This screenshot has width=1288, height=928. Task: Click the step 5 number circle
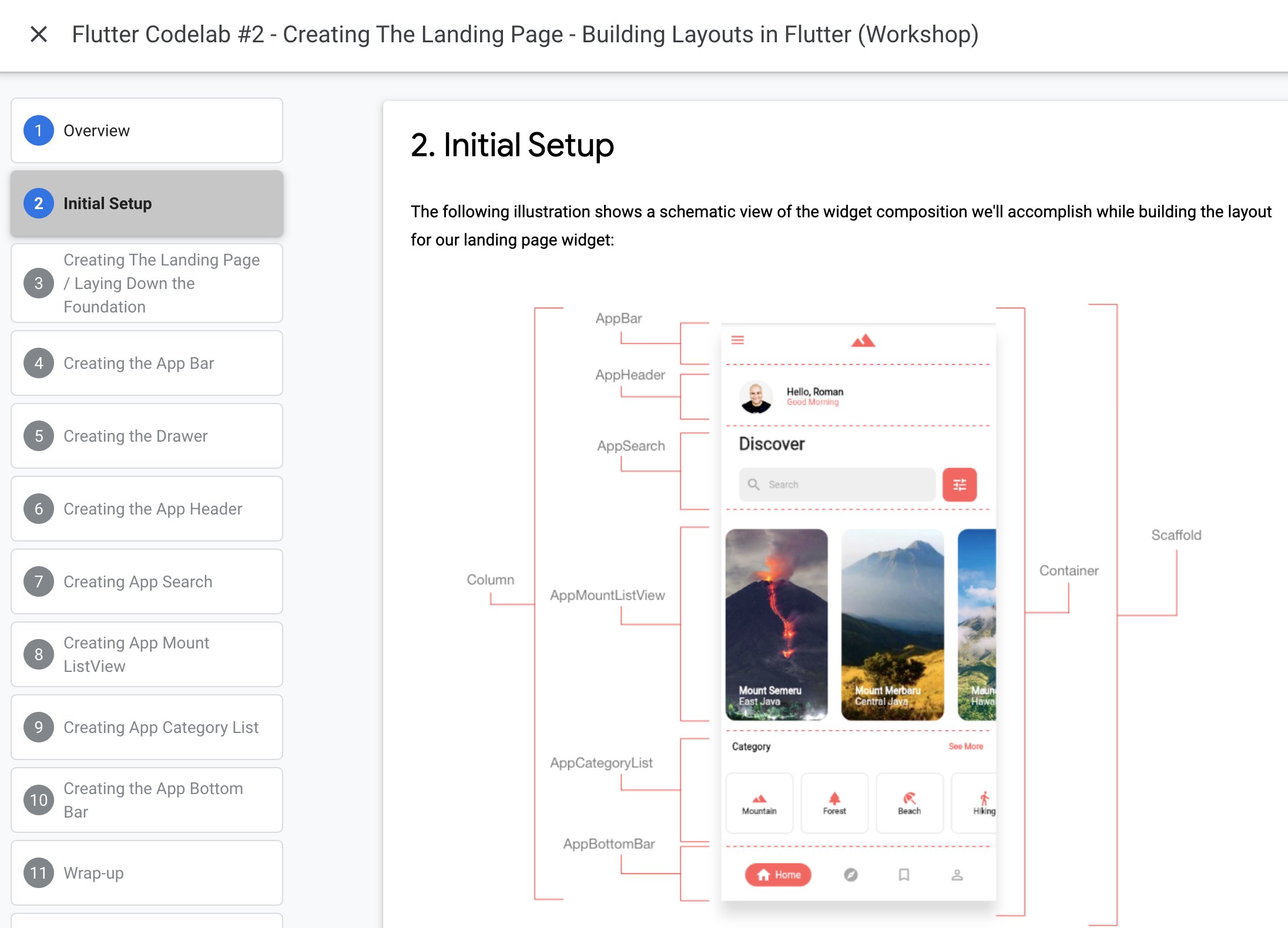[39, 436]
